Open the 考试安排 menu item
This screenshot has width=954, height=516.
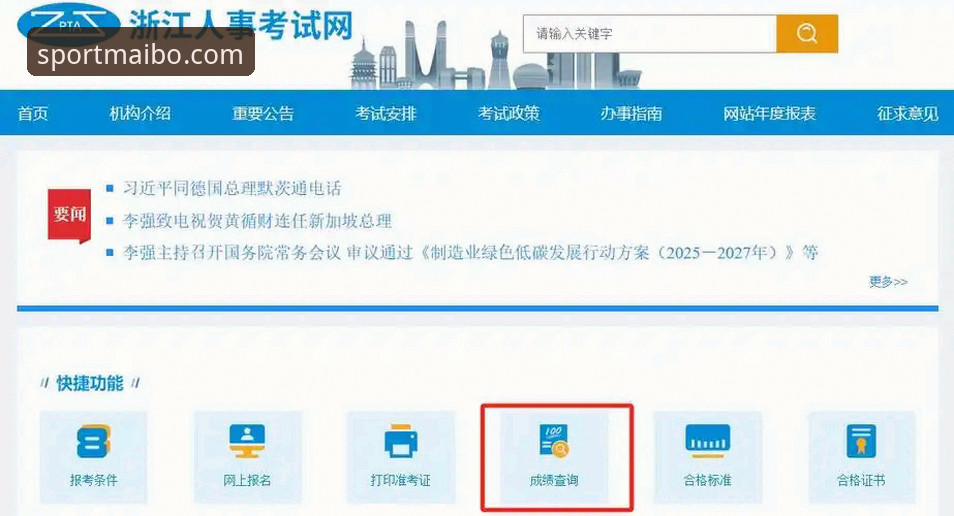[x=386, y=113]
